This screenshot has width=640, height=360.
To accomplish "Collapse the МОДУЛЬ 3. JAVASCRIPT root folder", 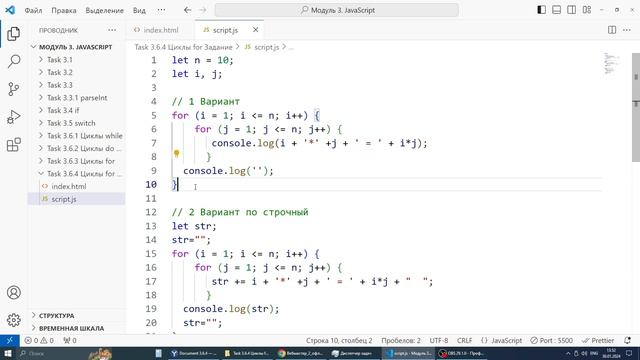I will point(76,47).
